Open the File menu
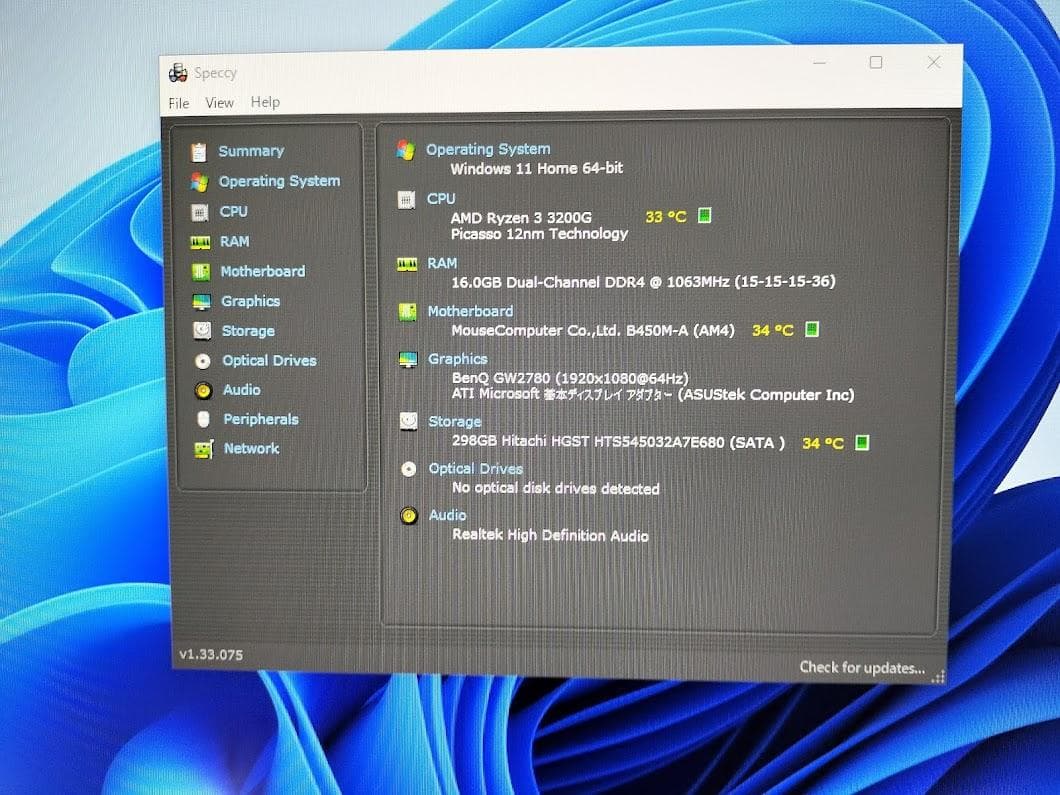 tap(178, 102)
